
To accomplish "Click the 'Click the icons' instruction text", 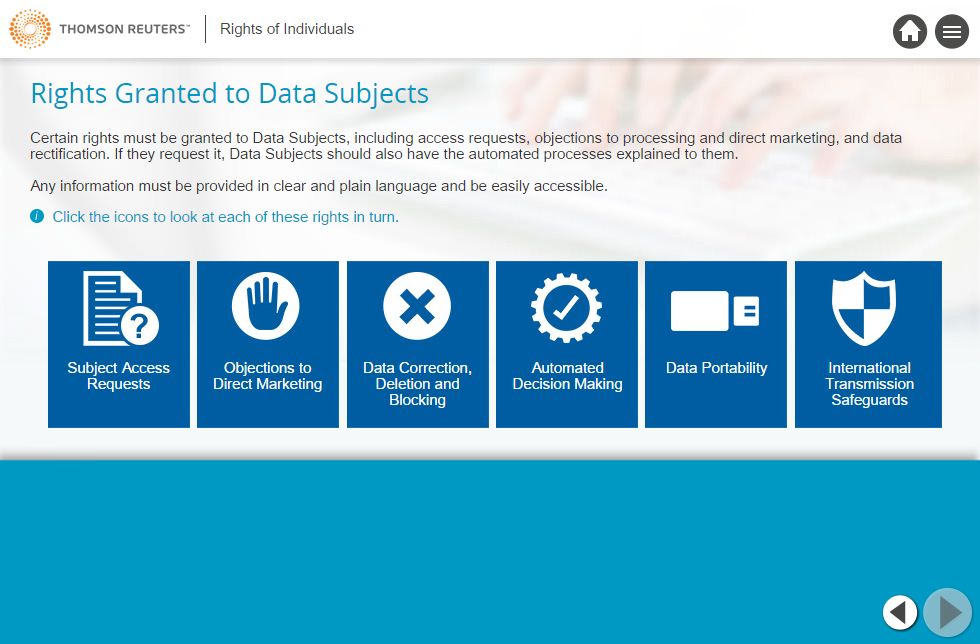I will coord(225,217).
